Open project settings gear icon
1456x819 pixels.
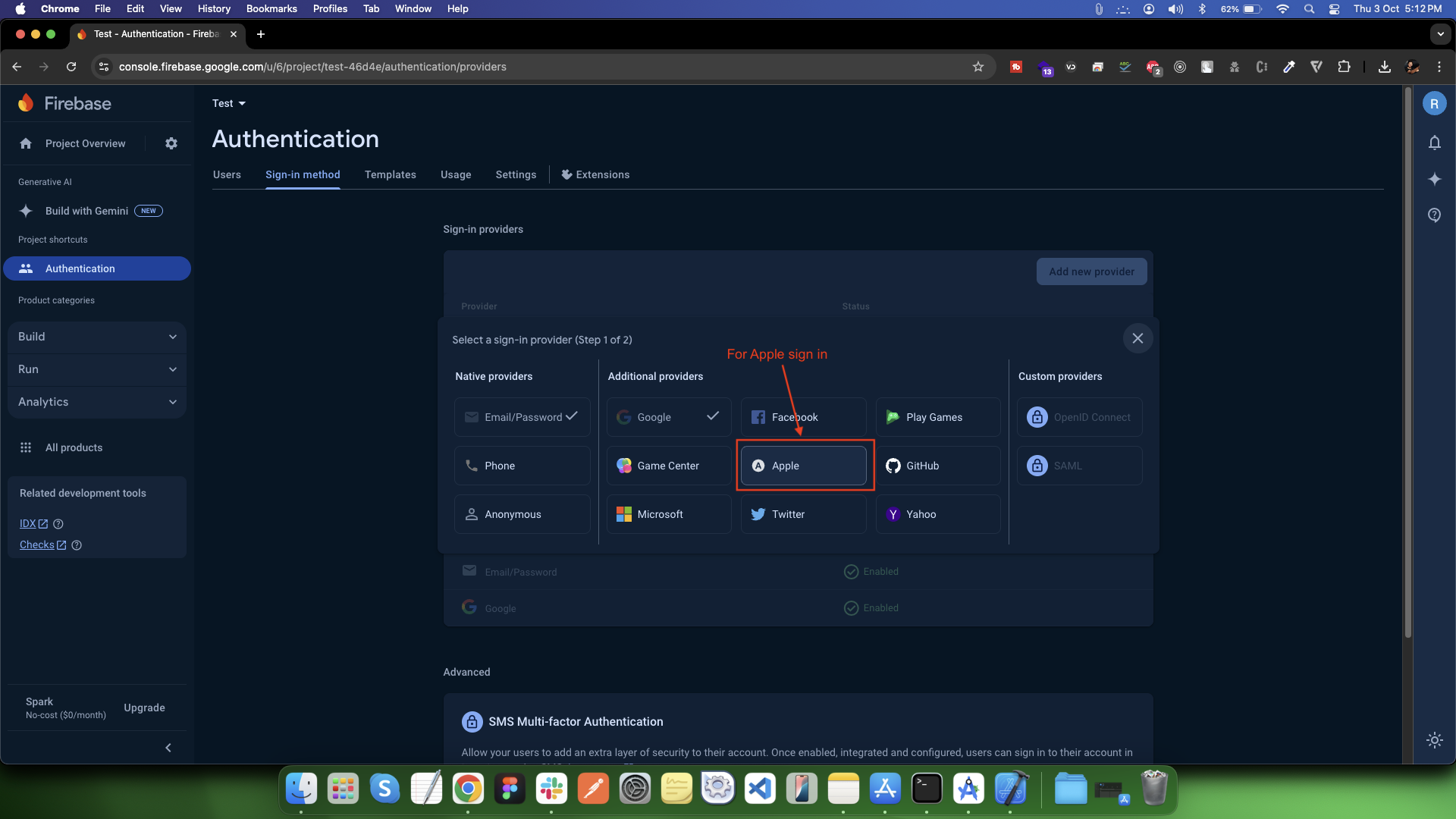[171, 143]
